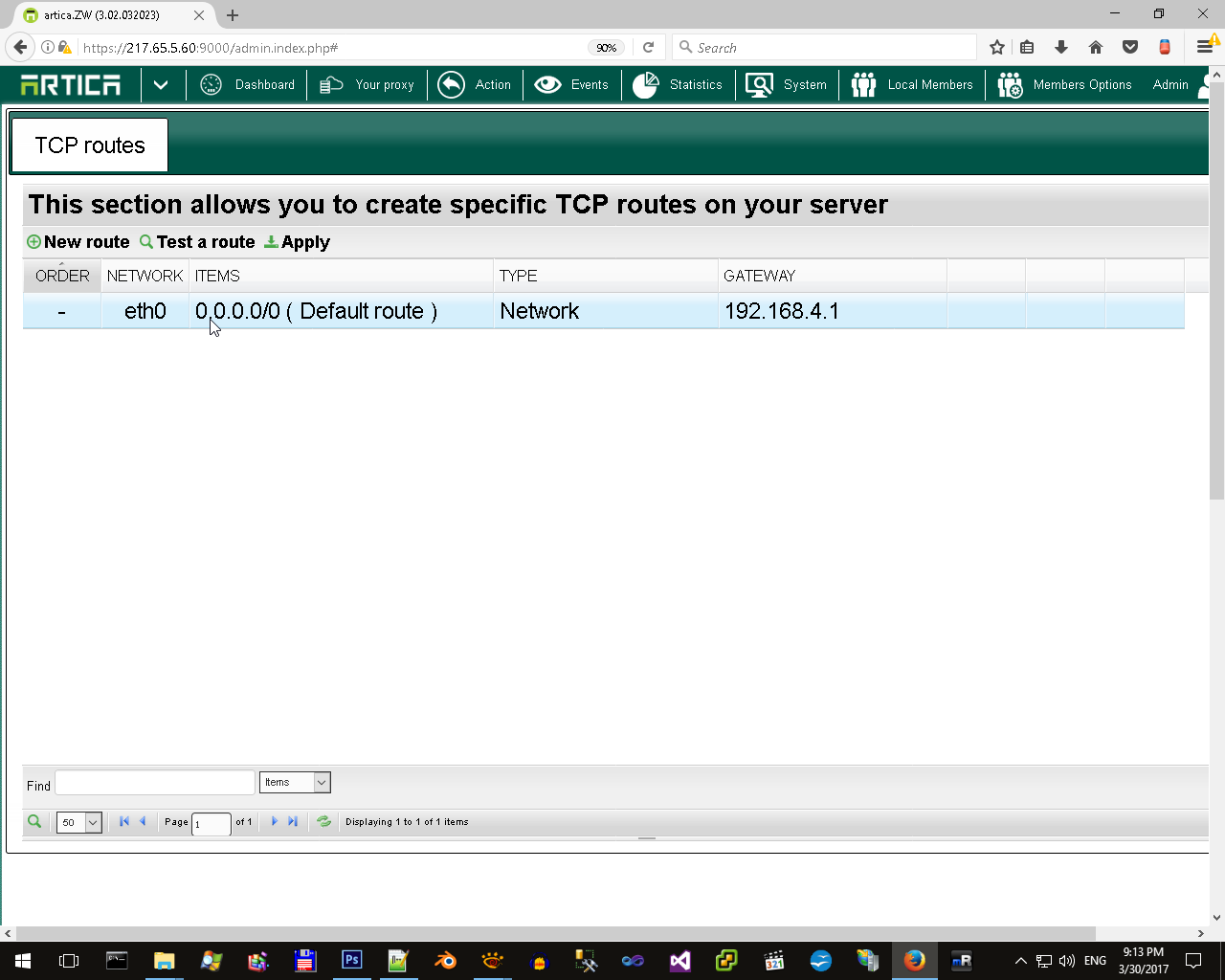Image resolution: width=1225 pixels, height=980 pixels.
Task: Go to the Events section
Action: [571, 84]
